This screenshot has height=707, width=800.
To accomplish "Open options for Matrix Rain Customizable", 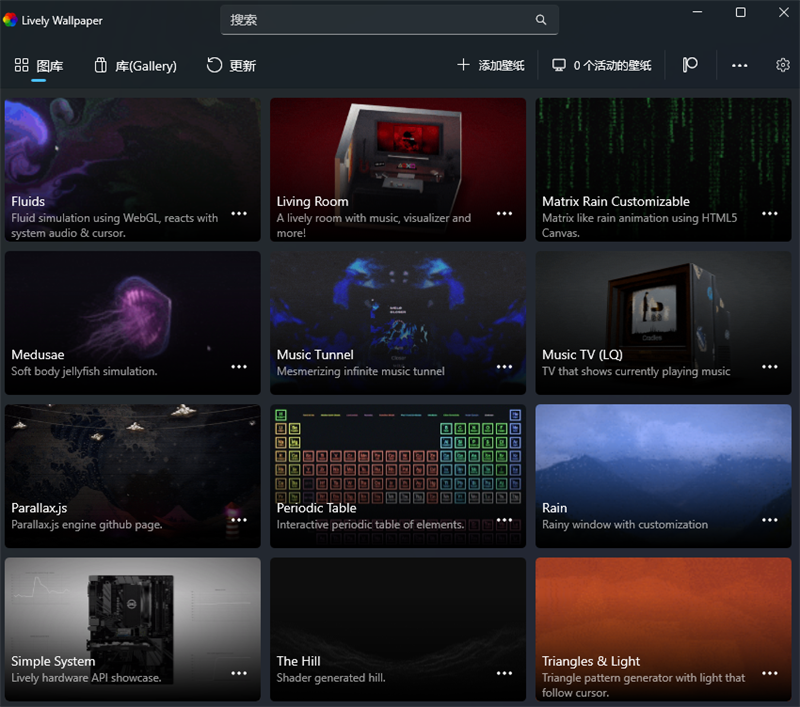I will (x=769, y=213).
